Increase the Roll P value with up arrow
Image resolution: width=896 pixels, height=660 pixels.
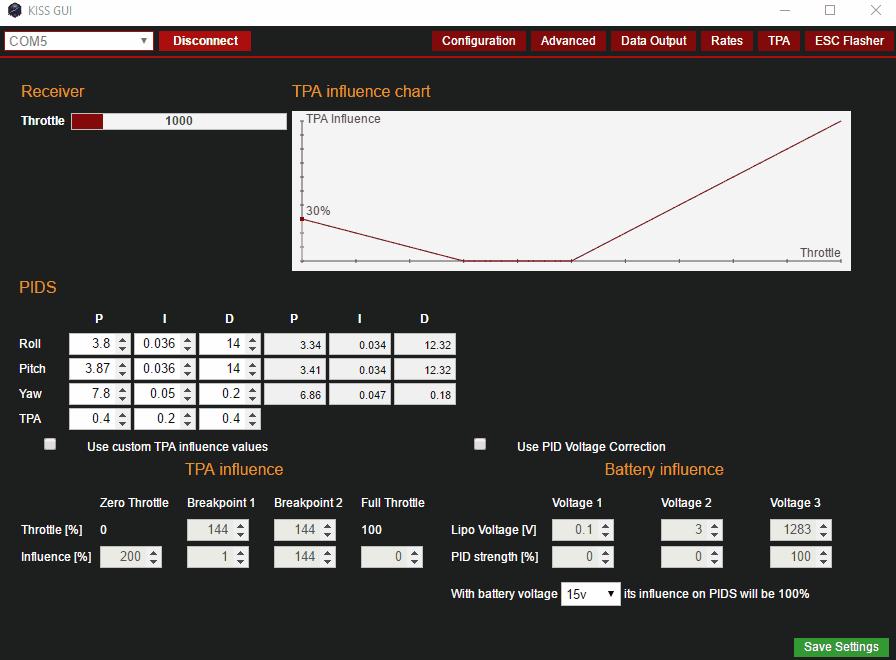(x=122, y=339)
